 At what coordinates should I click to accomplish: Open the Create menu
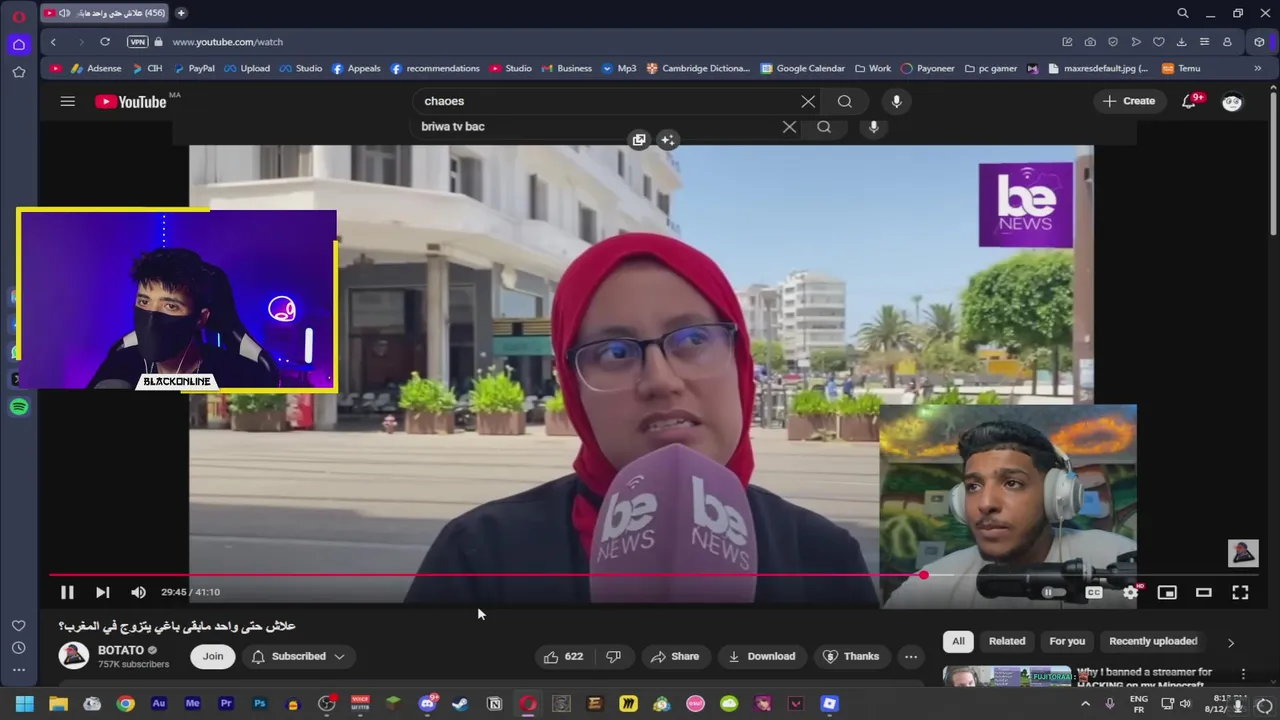click(1129, 101)
